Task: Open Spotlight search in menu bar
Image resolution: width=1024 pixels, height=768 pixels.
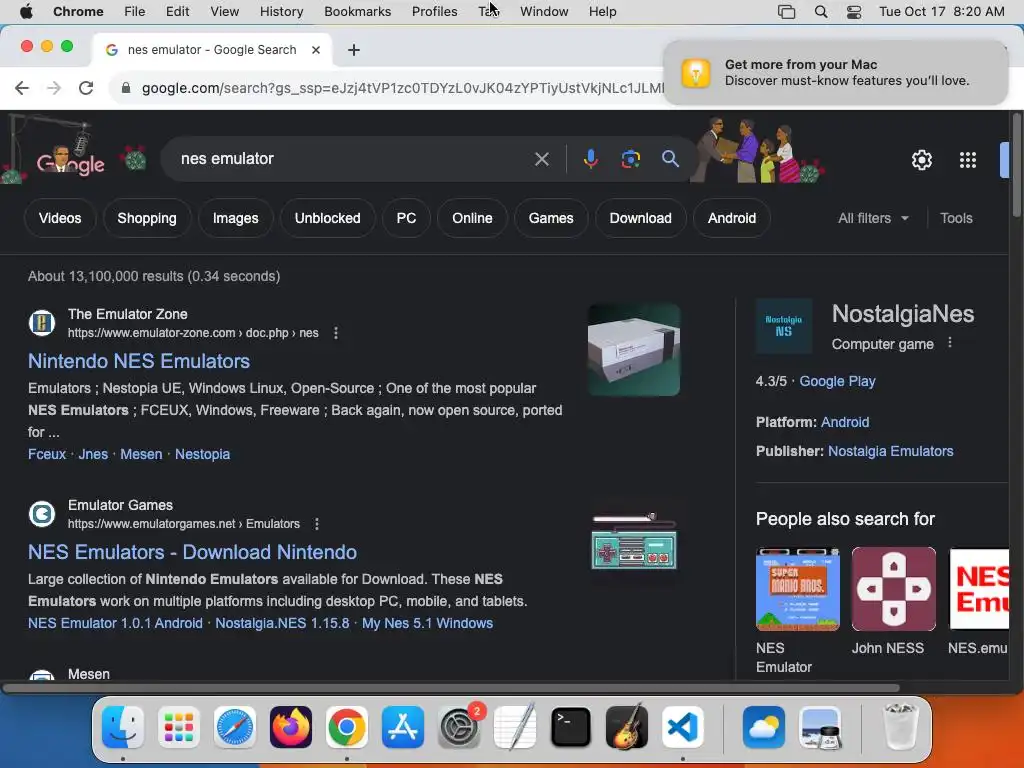Action: (821, 12)
